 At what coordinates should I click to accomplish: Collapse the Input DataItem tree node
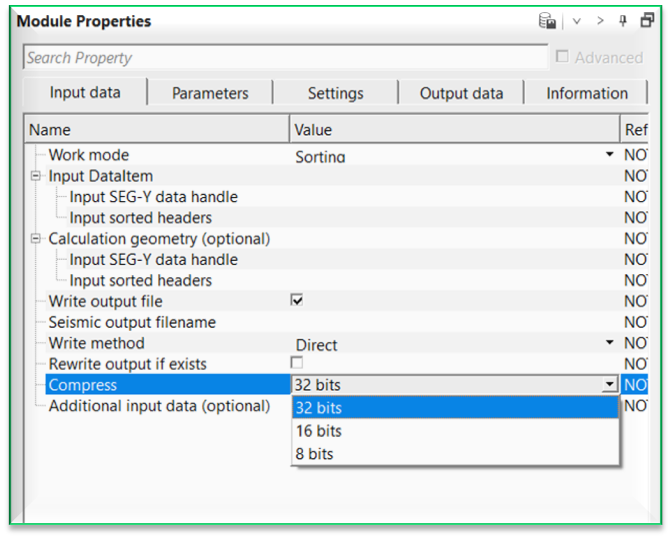point(36,176)
